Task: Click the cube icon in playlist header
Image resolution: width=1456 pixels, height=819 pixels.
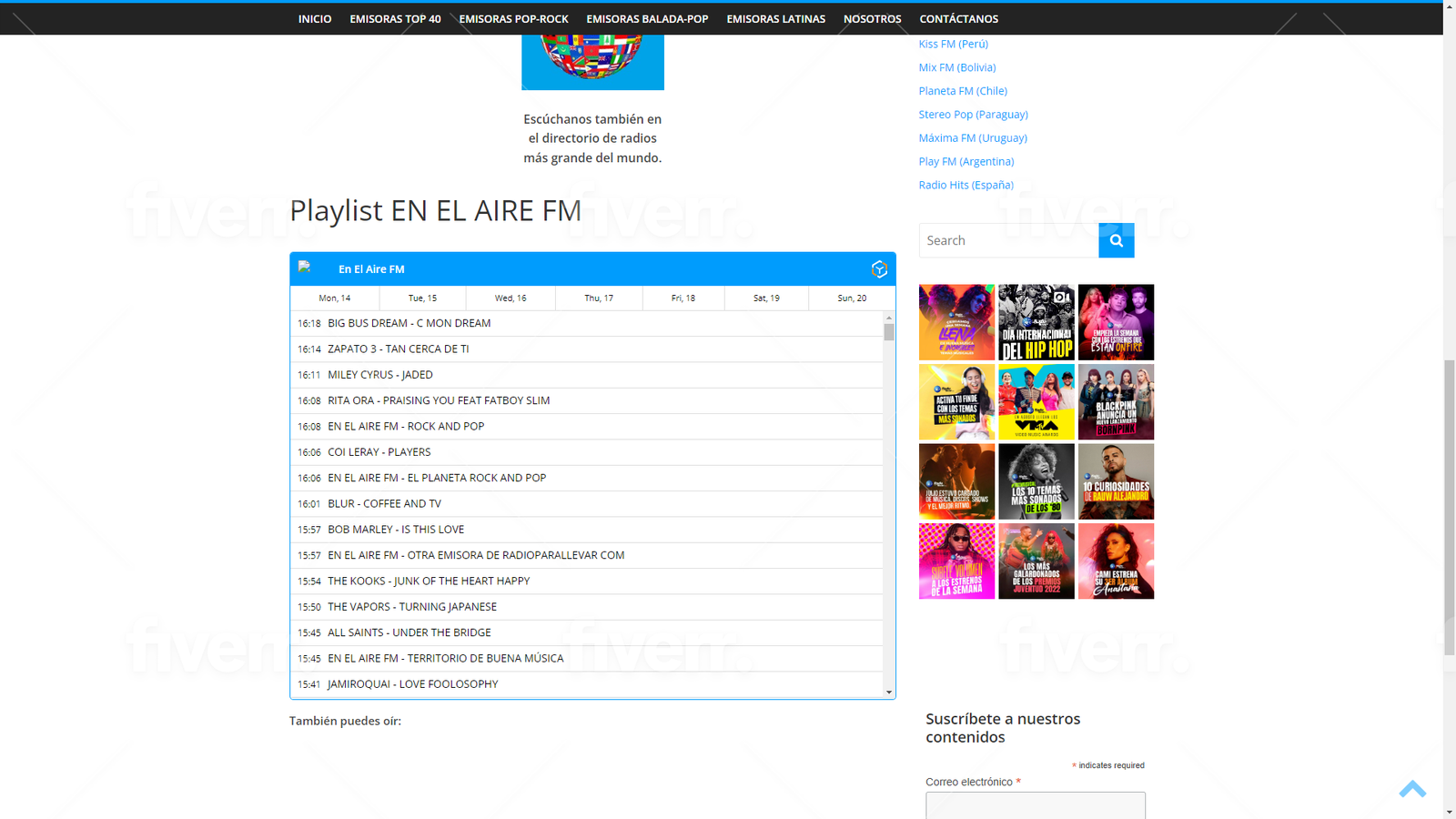Action: [878, 269]
